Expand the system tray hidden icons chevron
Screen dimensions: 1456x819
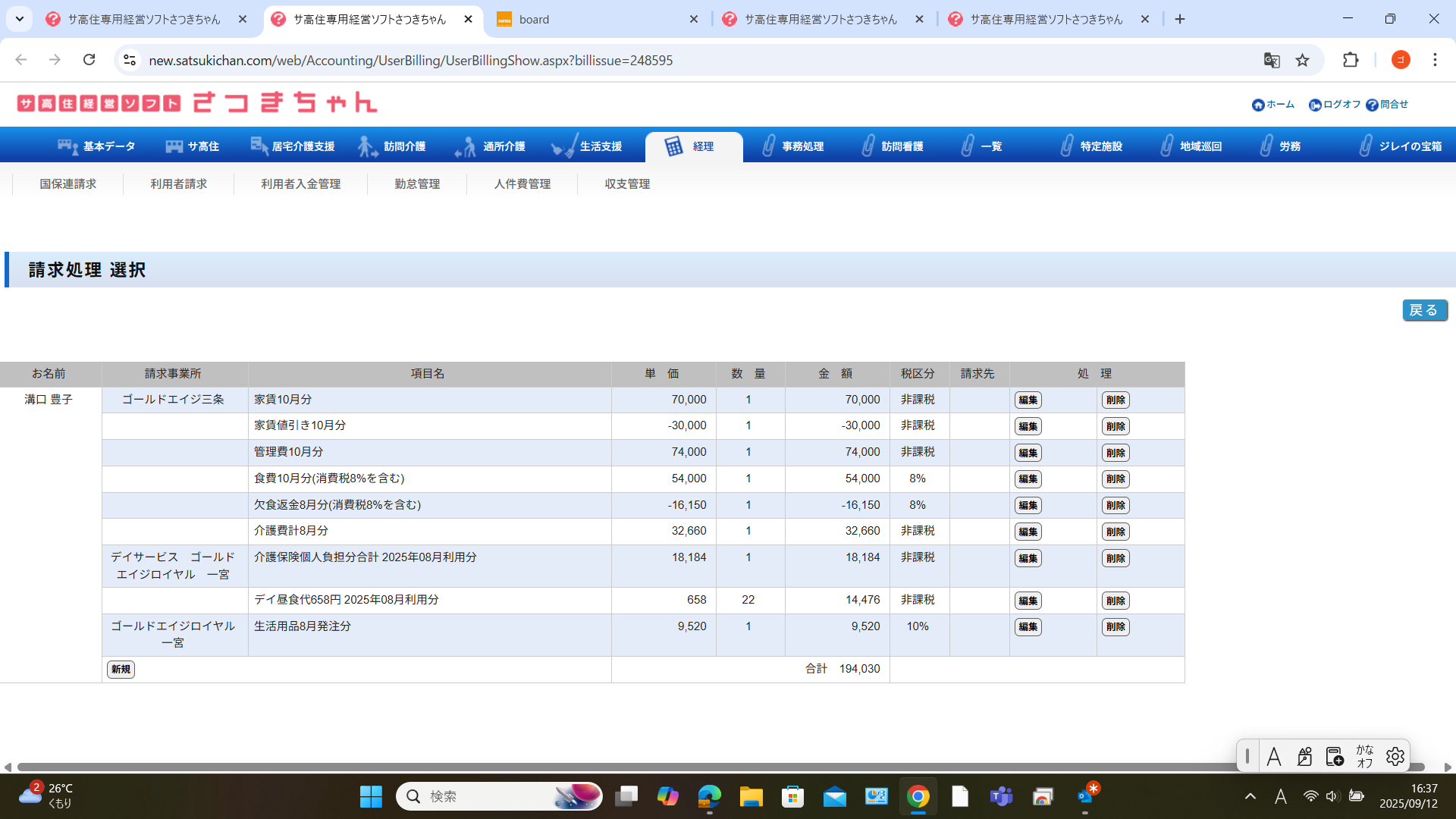[1250, 796]
